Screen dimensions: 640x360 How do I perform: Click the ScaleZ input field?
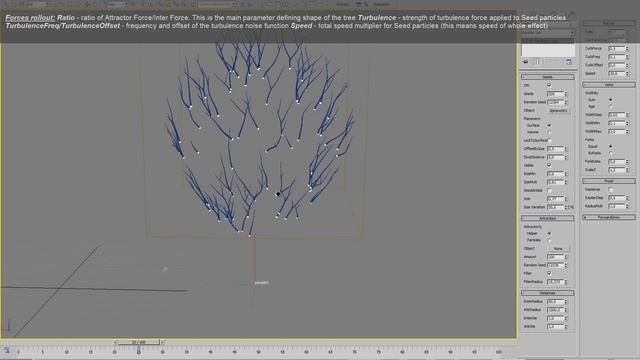point(616,170)
